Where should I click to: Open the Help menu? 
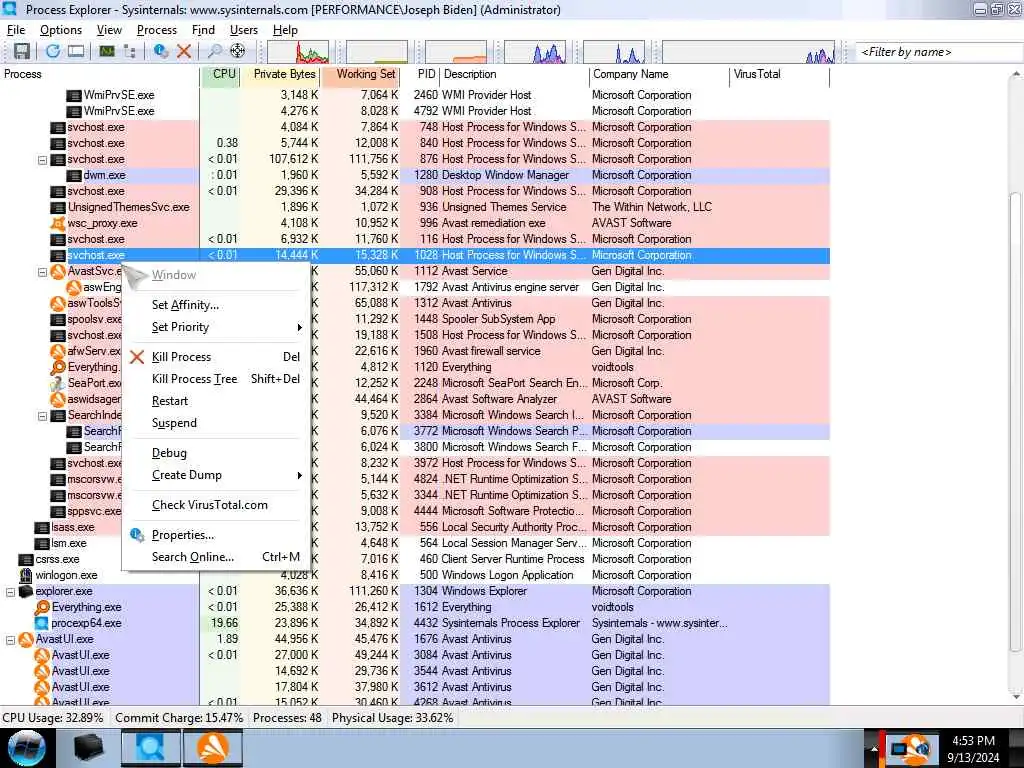pos(285,30)
